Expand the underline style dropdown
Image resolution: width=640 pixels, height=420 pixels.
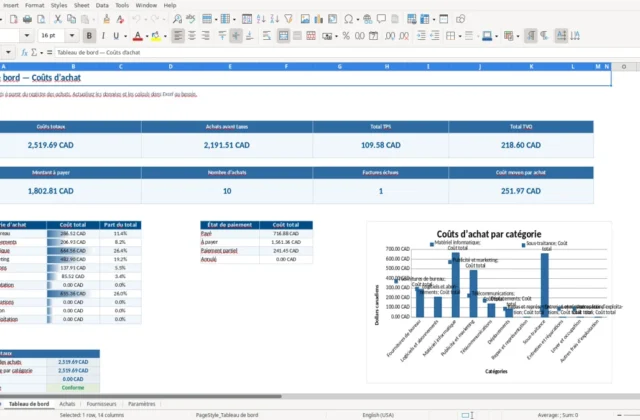(x=125, y=36)
